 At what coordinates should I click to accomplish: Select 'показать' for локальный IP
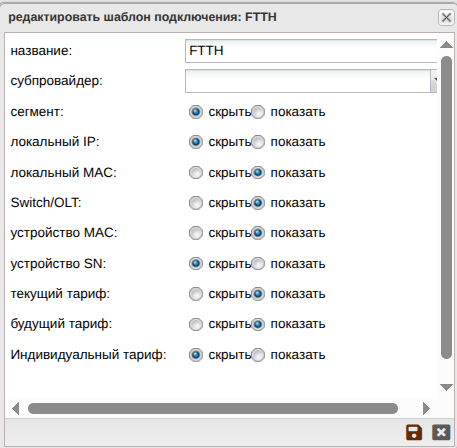pos(258,142)
